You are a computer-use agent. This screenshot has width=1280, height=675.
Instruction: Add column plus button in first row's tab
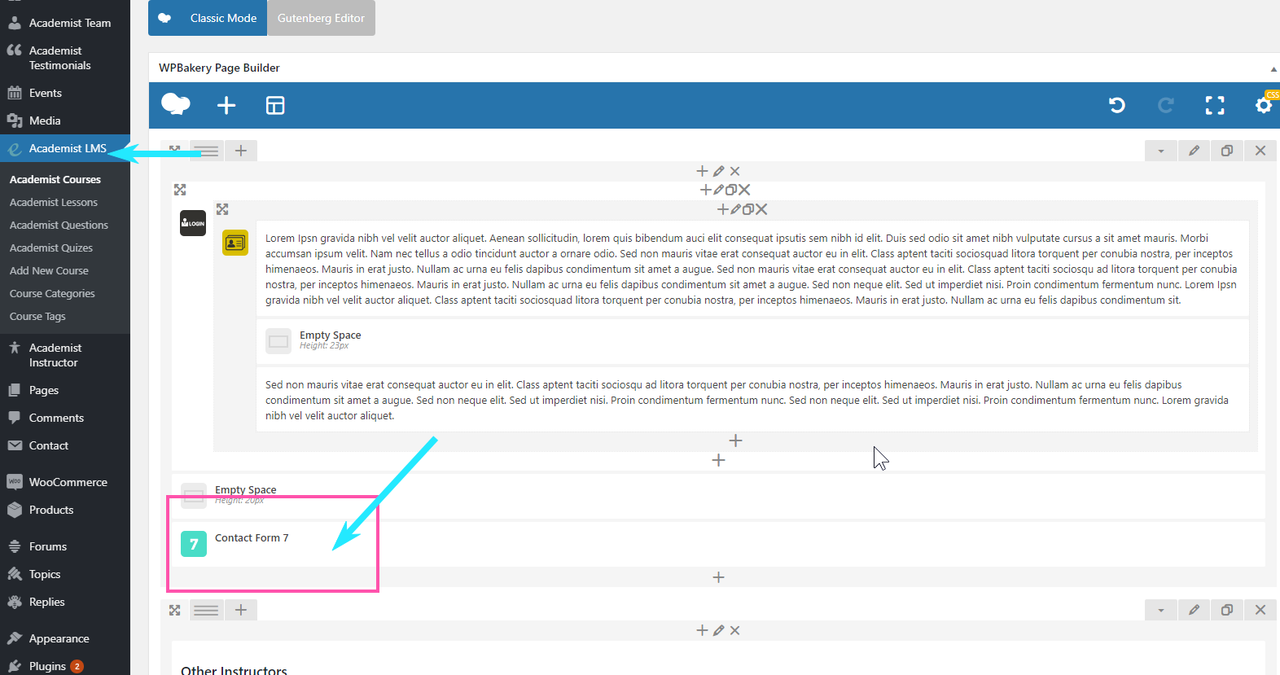[x=240, y=151]
